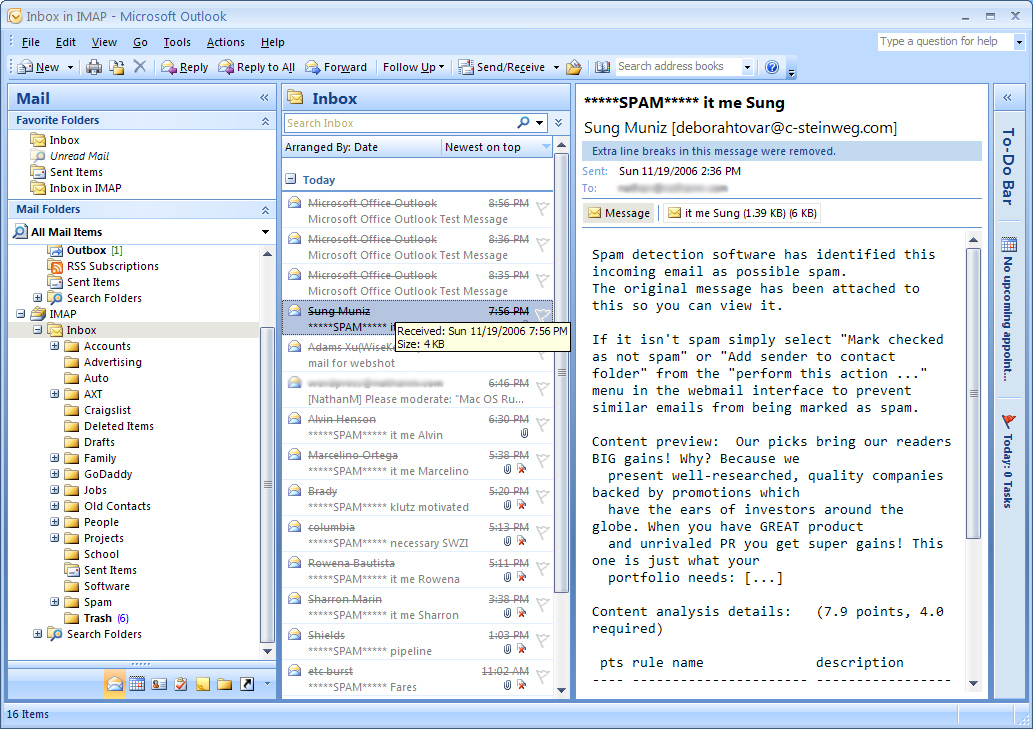Open the Tools menu
1033x729 pixels.
(x=177, y=42)
